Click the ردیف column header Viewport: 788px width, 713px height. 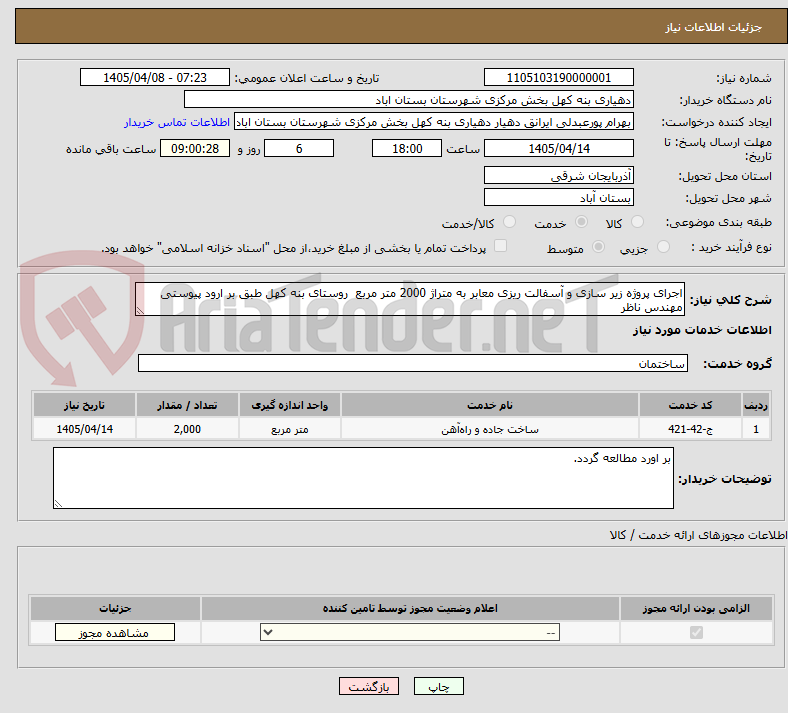[x=756, y=405]
